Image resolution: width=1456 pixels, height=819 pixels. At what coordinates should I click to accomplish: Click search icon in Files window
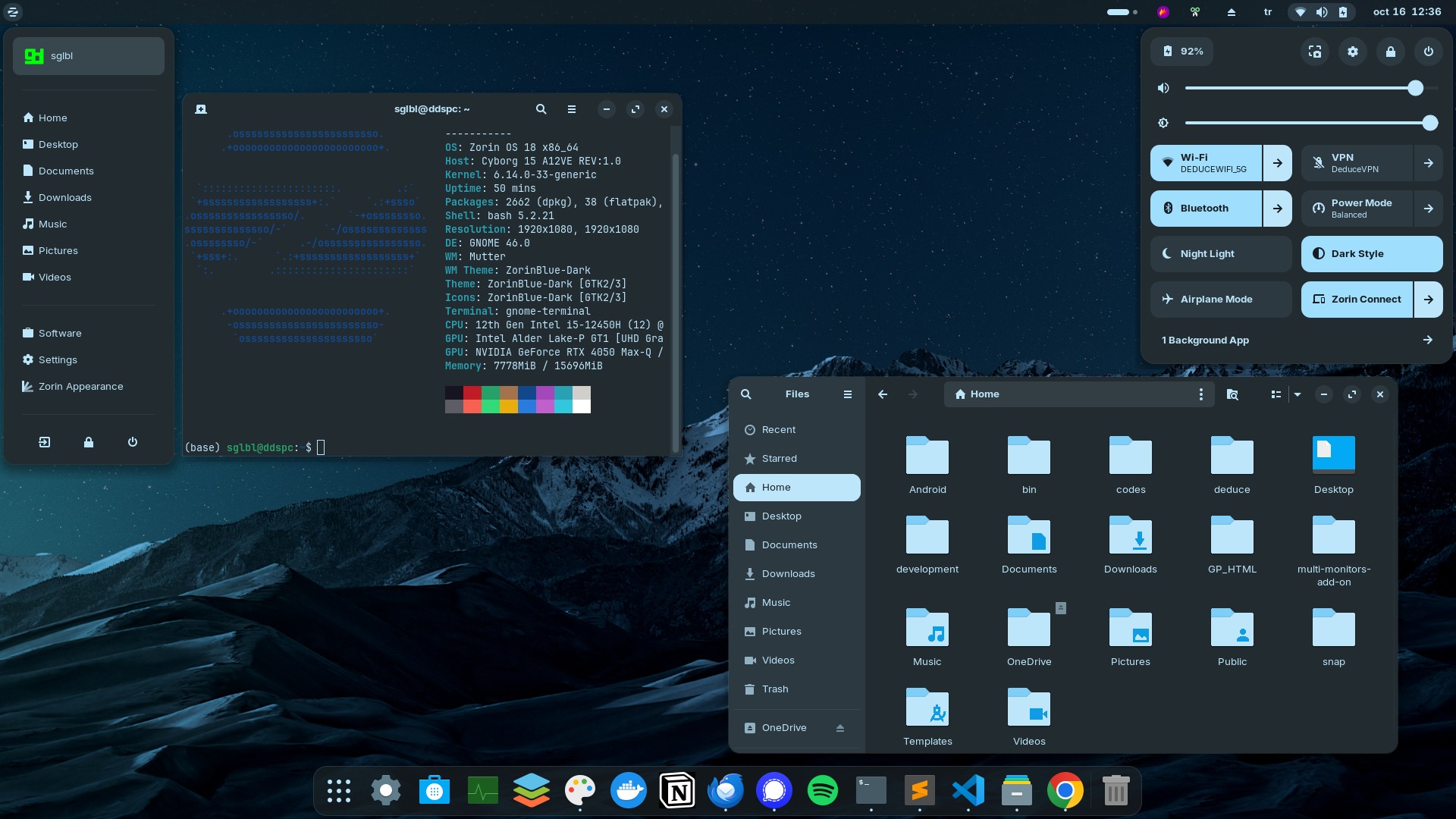[x=746, y=394]
